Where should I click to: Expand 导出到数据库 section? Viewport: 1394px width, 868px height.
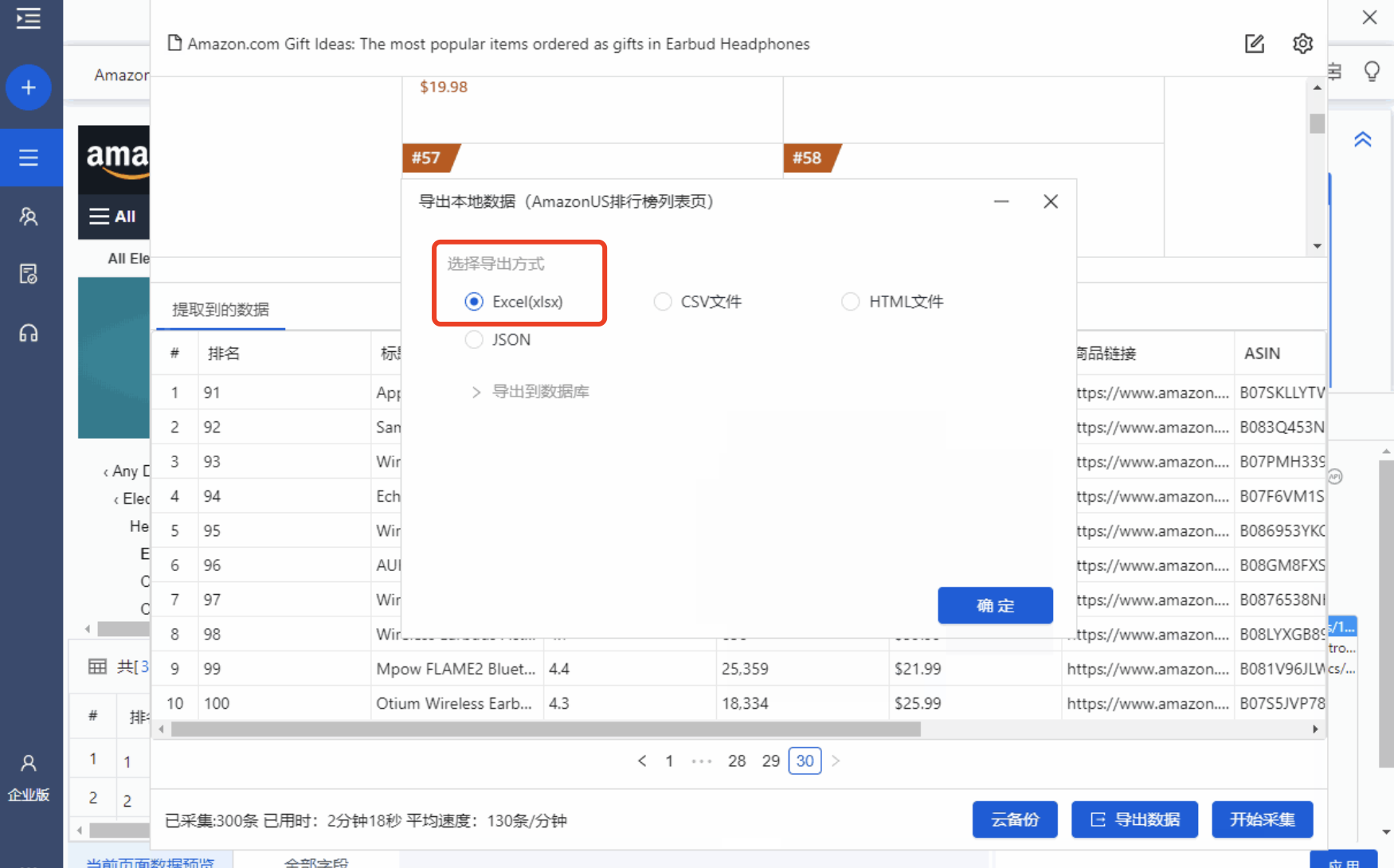(x=531, y=392)
